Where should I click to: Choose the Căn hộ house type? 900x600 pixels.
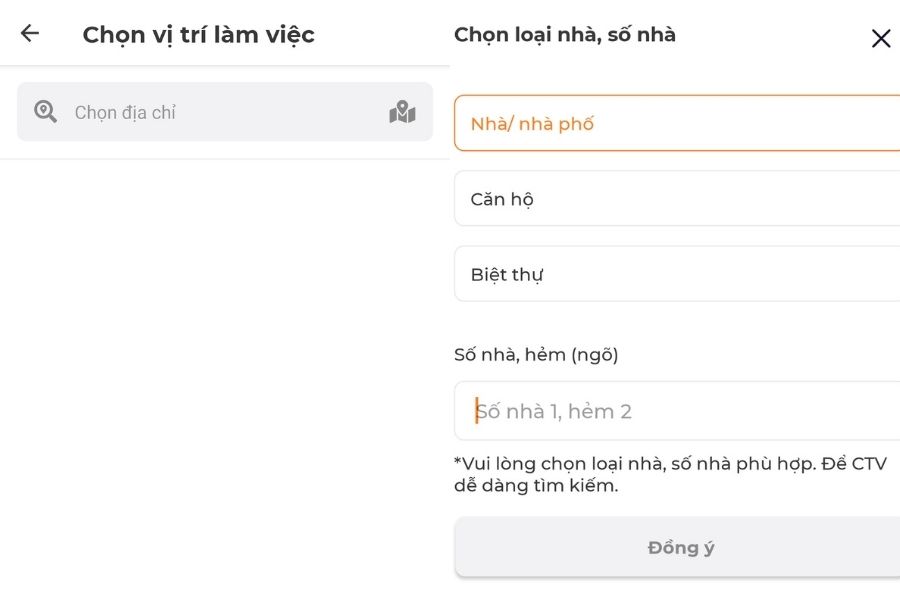click(676, 198)
